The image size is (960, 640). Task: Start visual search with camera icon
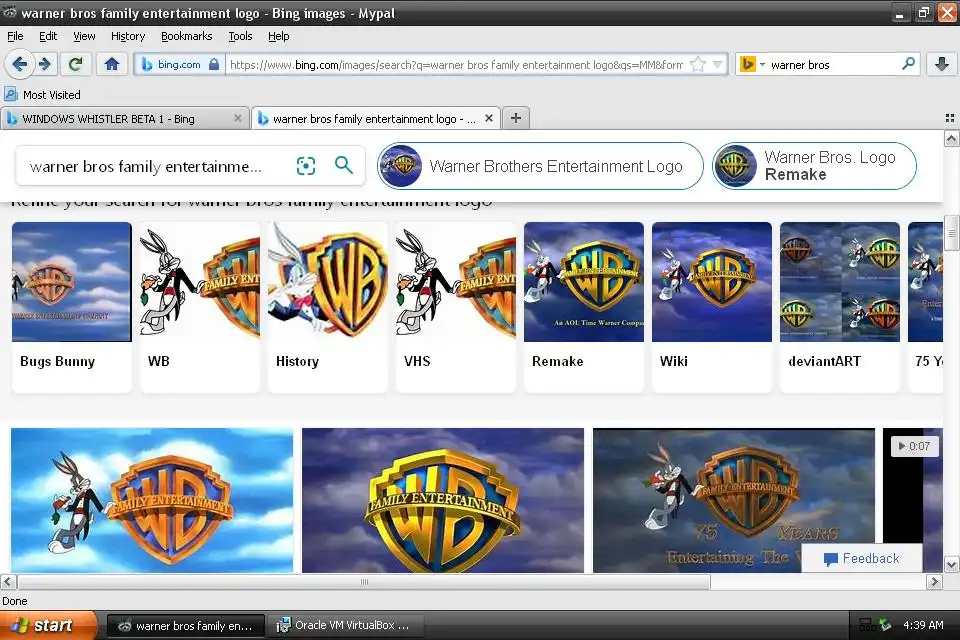(306, 165)
